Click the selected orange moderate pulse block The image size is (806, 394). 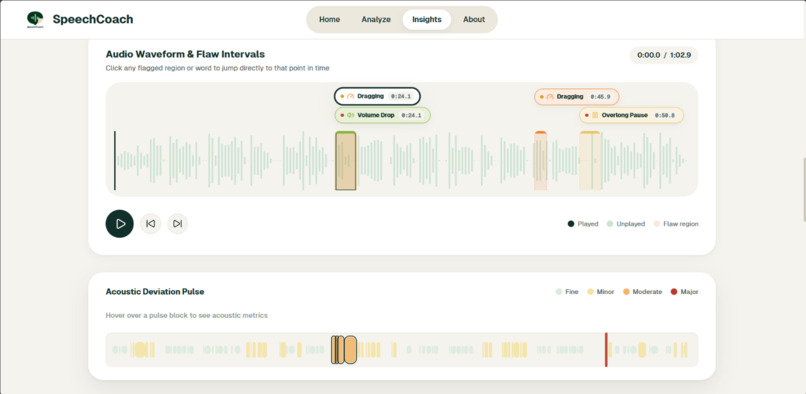point(350,350)
